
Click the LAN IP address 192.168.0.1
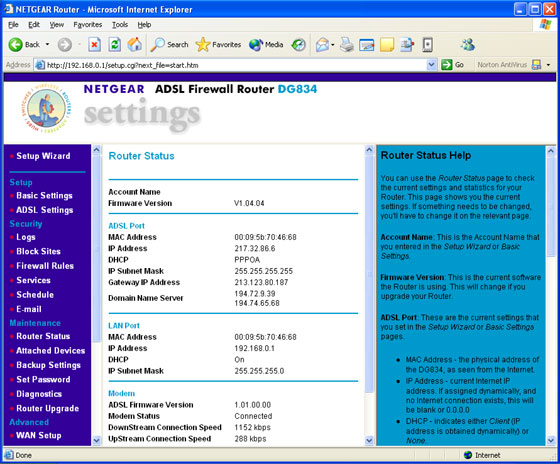[x=254, y=348]
